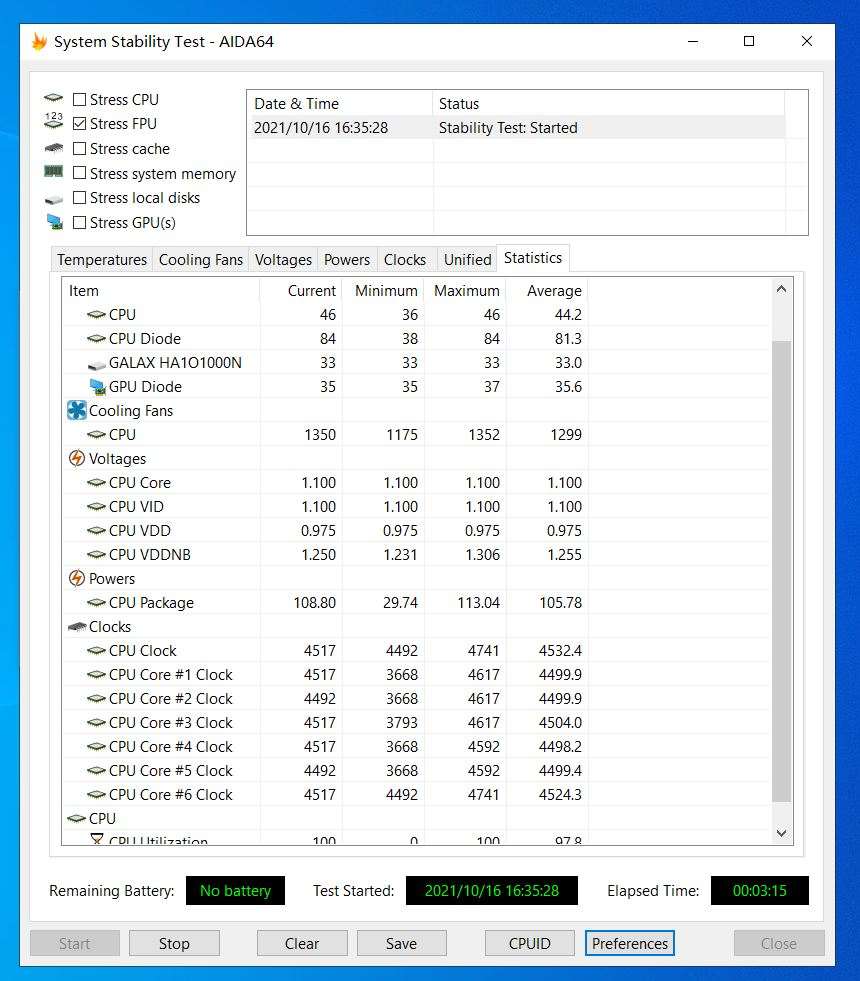Click the Cooling Fans blue fan icon
The image size is (860, 981).
(x=76, y=410)
